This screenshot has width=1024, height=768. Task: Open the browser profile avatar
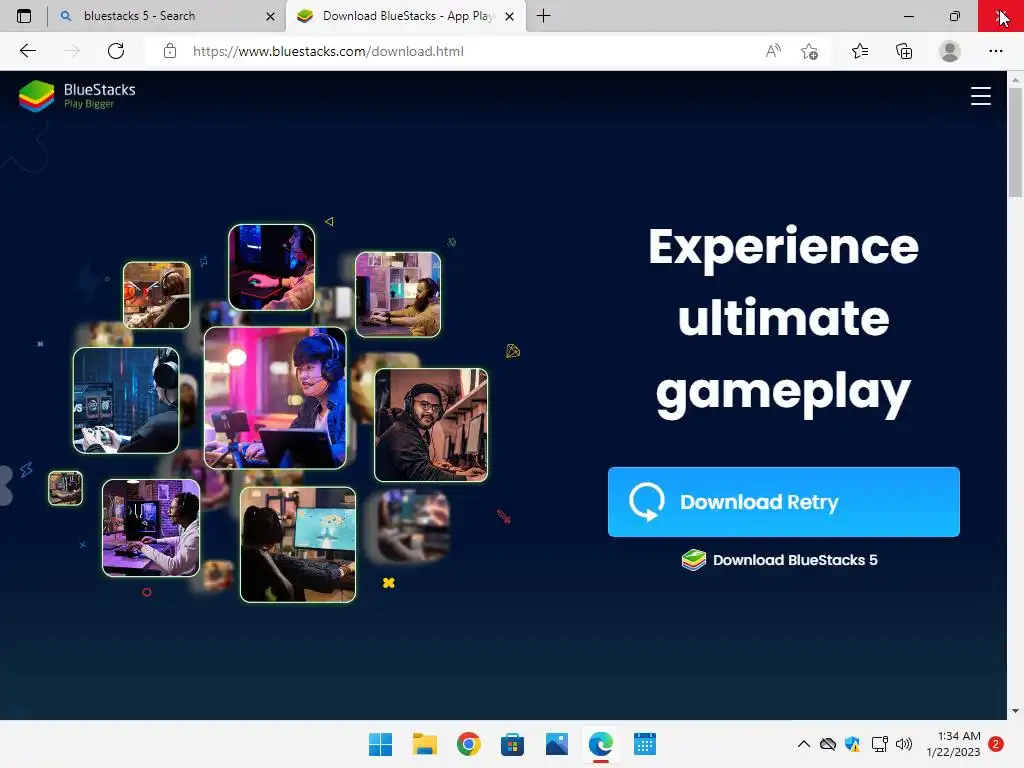coord(950,51)
